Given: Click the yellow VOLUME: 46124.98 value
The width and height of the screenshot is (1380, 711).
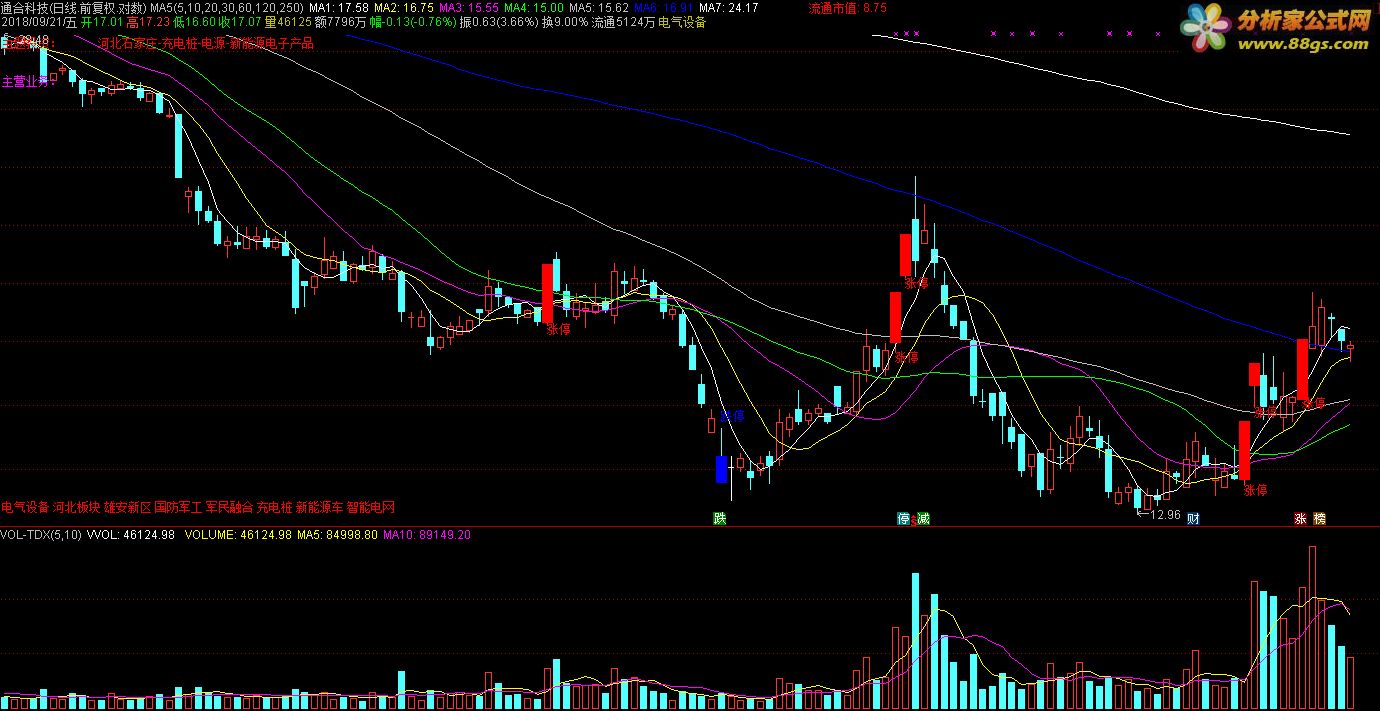Looking at the screenshot, I should point(238,535).
